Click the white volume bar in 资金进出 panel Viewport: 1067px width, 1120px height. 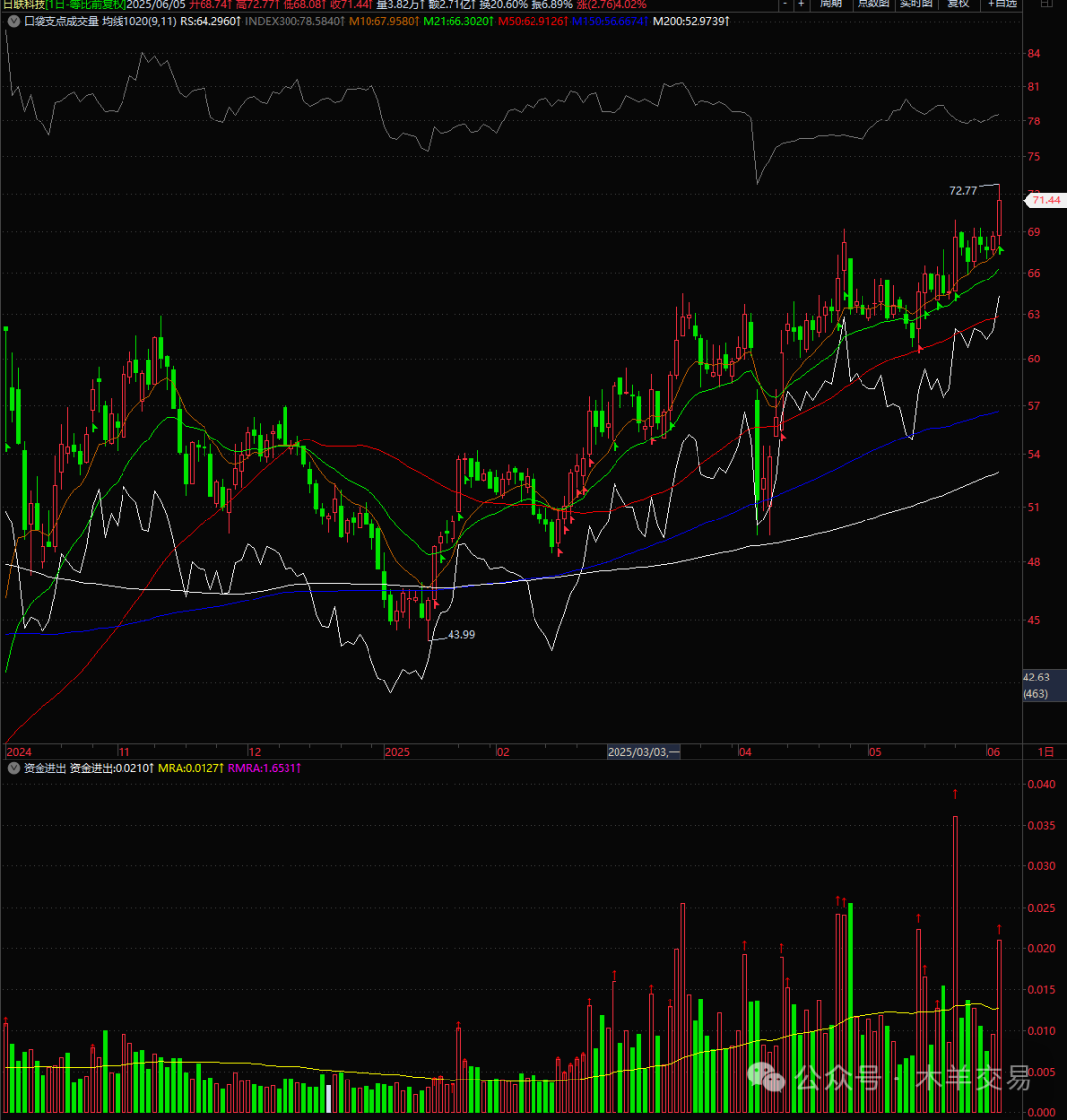pyautogui.click(x=329, y=1099)
